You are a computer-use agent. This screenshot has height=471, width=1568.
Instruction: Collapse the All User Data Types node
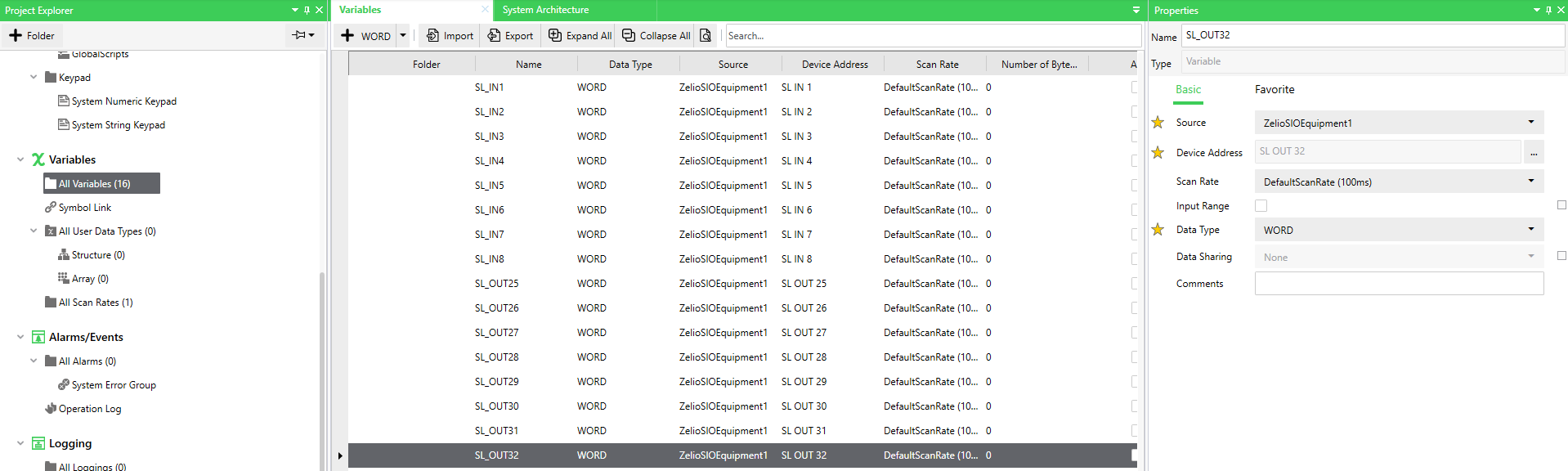(34, 231)
